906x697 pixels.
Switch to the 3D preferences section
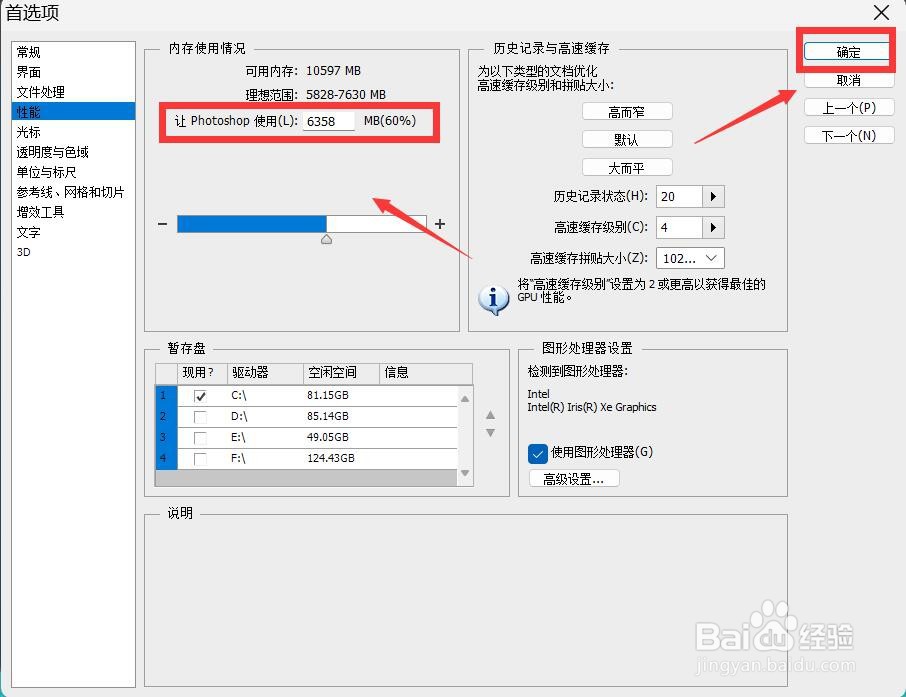click(28, 252)
